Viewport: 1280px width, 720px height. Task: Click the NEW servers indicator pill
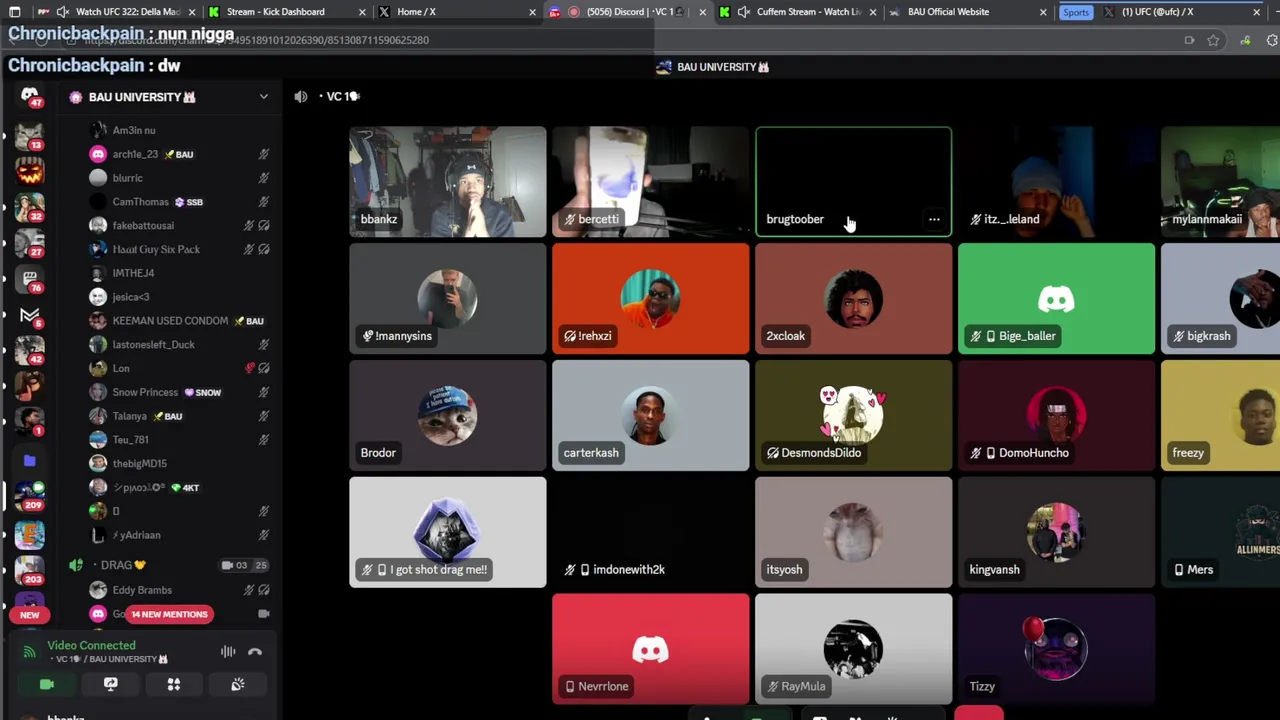[x=29, y=615]
